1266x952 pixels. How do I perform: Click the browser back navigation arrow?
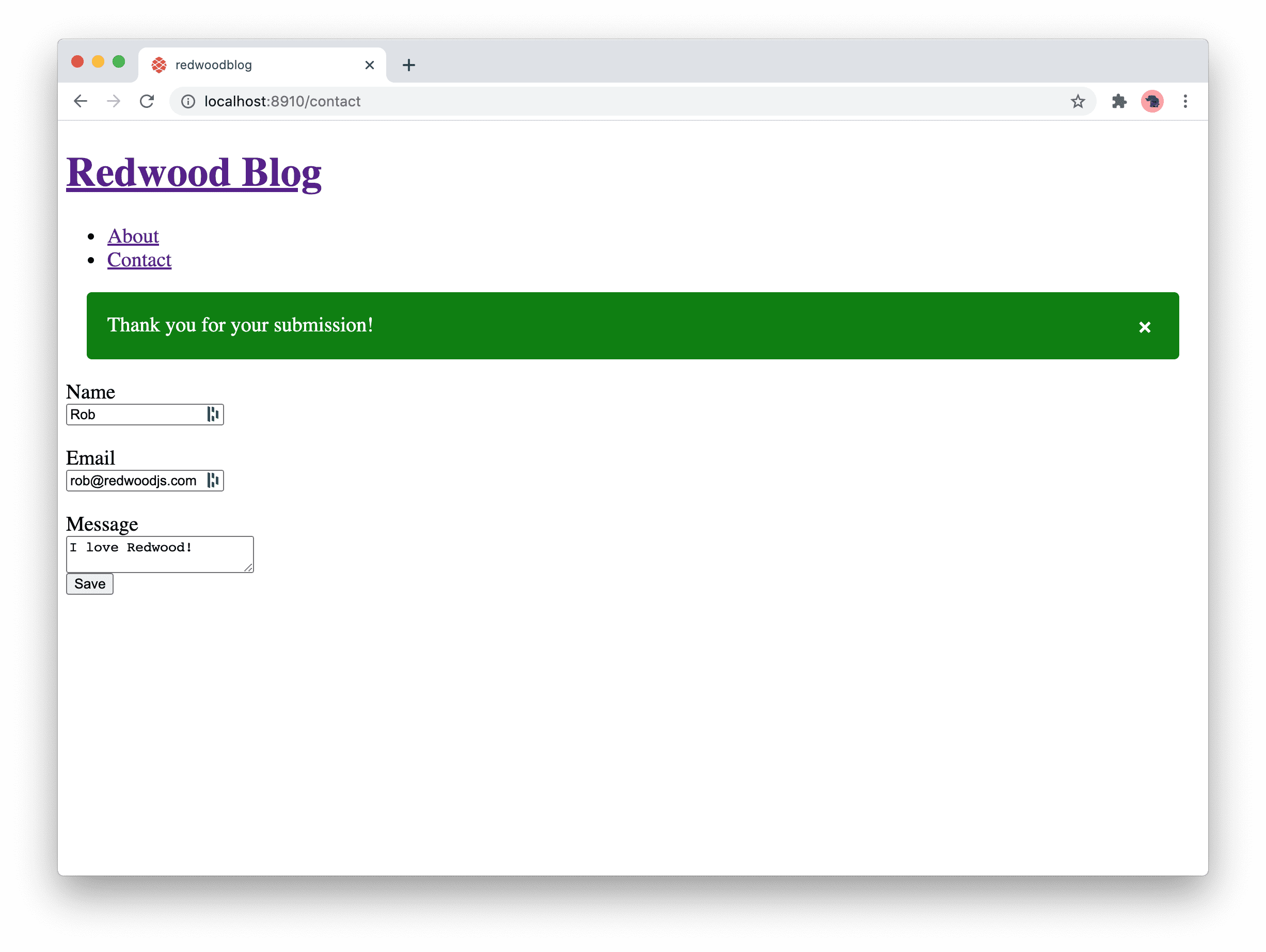(x=80, y=101)
